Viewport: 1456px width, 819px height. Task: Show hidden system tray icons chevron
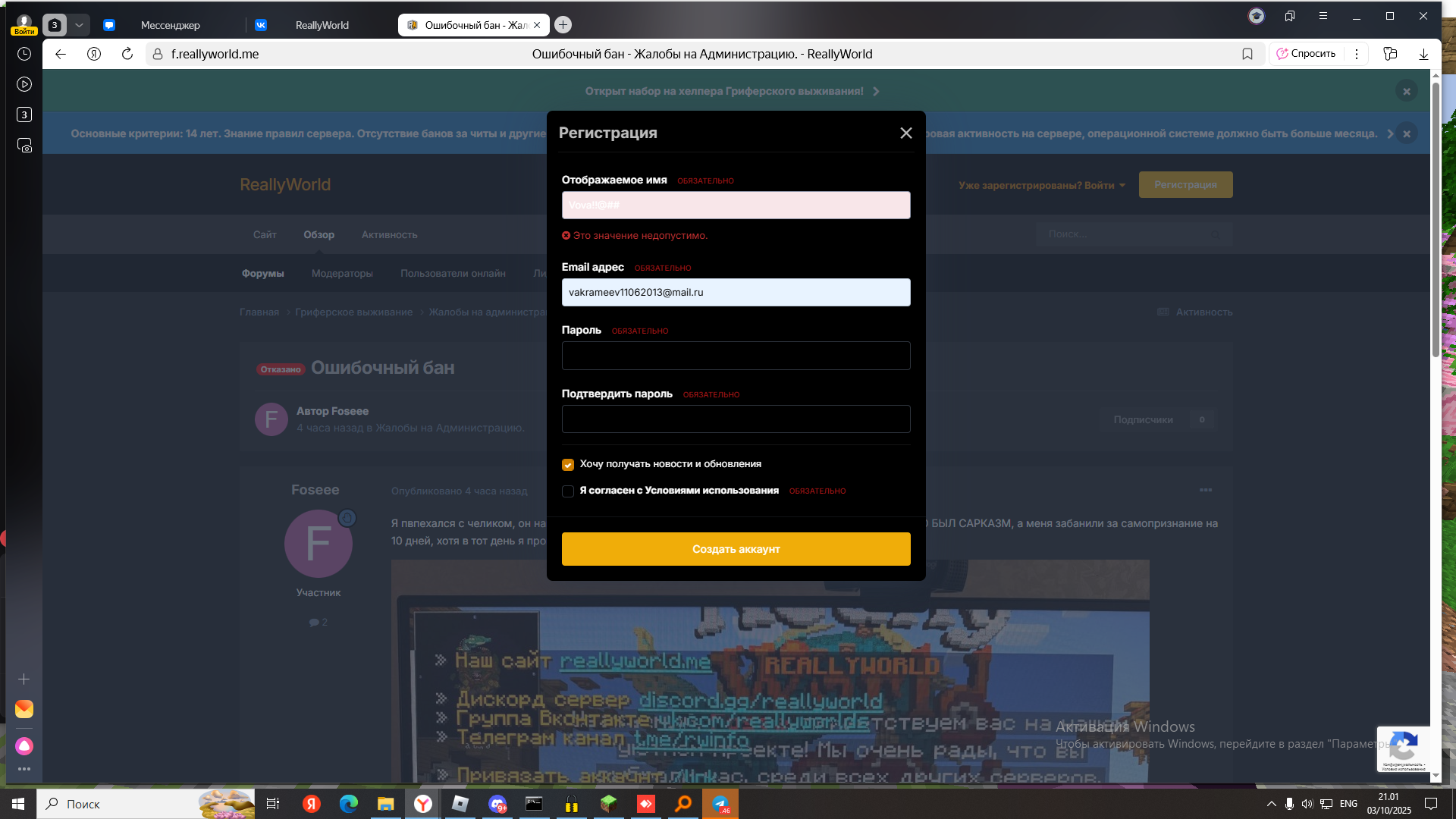(1271, 804)
